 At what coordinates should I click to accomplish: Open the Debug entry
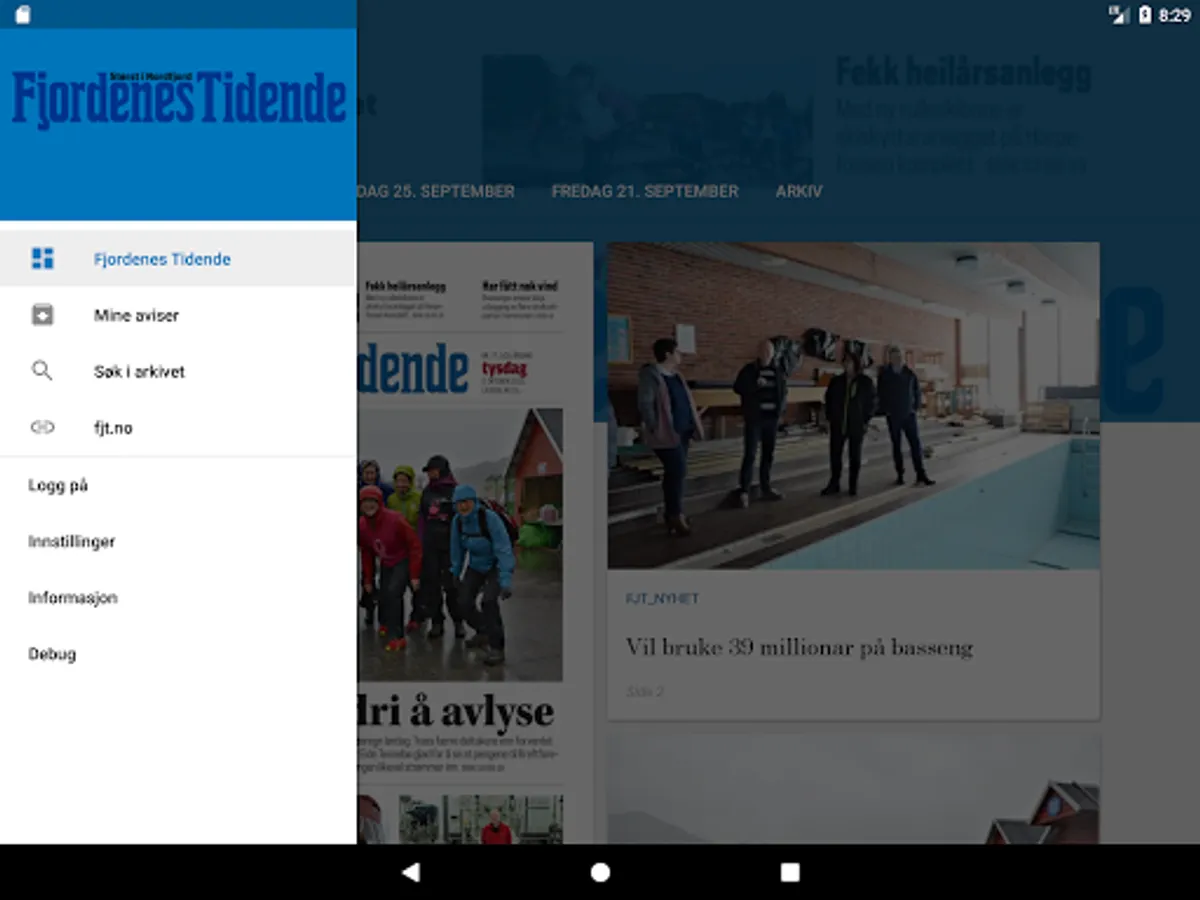tap(178, 653)
